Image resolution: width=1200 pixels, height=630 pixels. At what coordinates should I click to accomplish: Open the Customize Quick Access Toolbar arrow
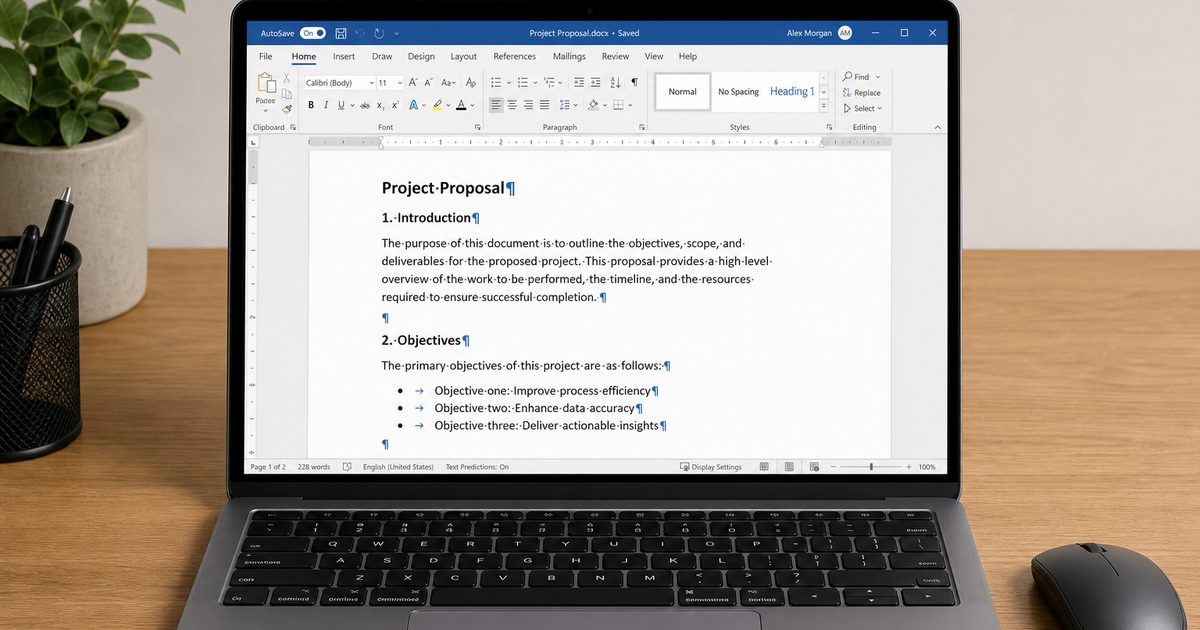coord(397,33)
